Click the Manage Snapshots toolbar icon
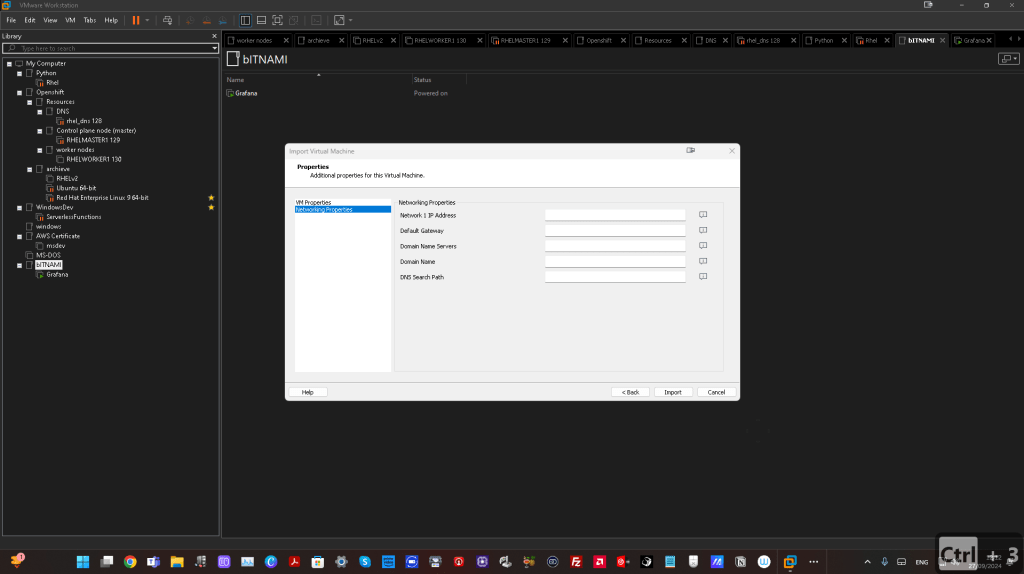Image resolution: width=1024 pixels, height=574 pixels. pos(223,20)
